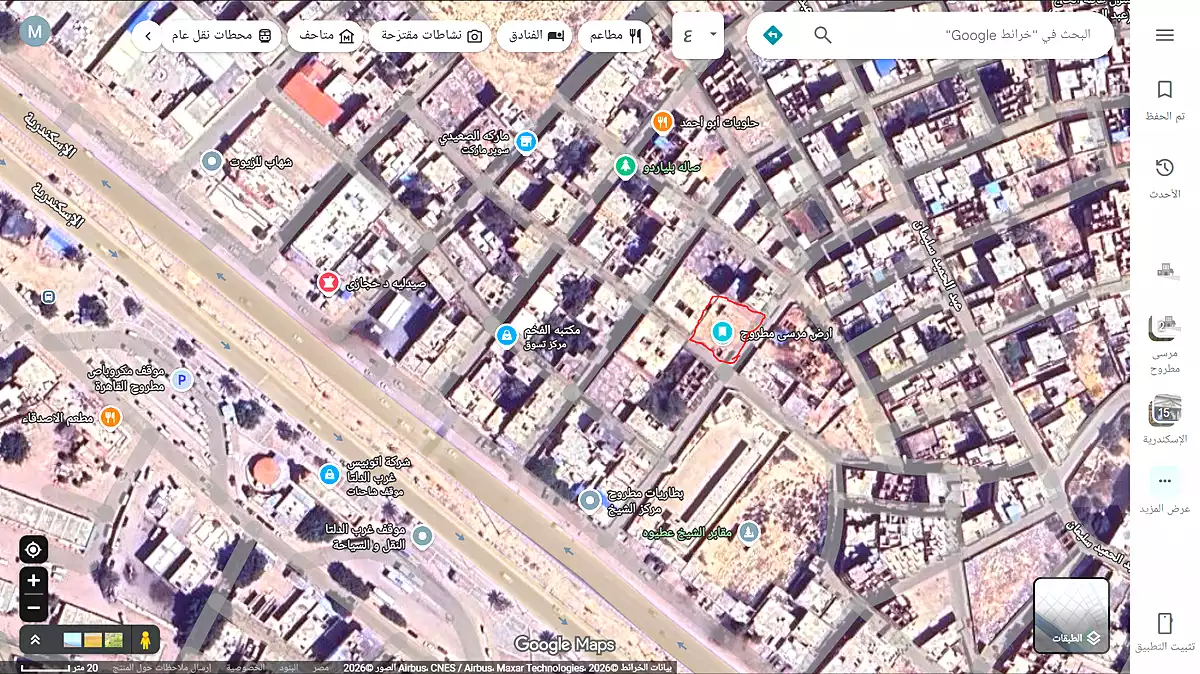Toggle the 20 متر scale bar units

click(x=60, y=667)
